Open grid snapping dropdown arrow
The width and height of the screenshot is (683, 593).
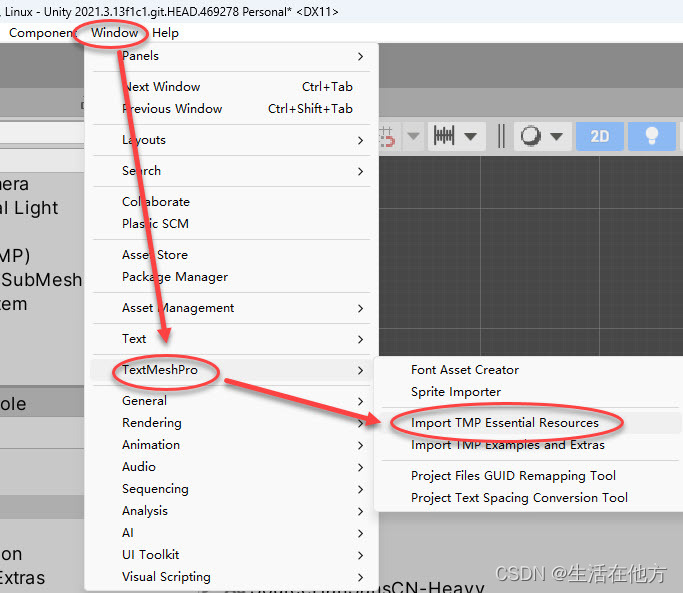(x=413, y=136)
